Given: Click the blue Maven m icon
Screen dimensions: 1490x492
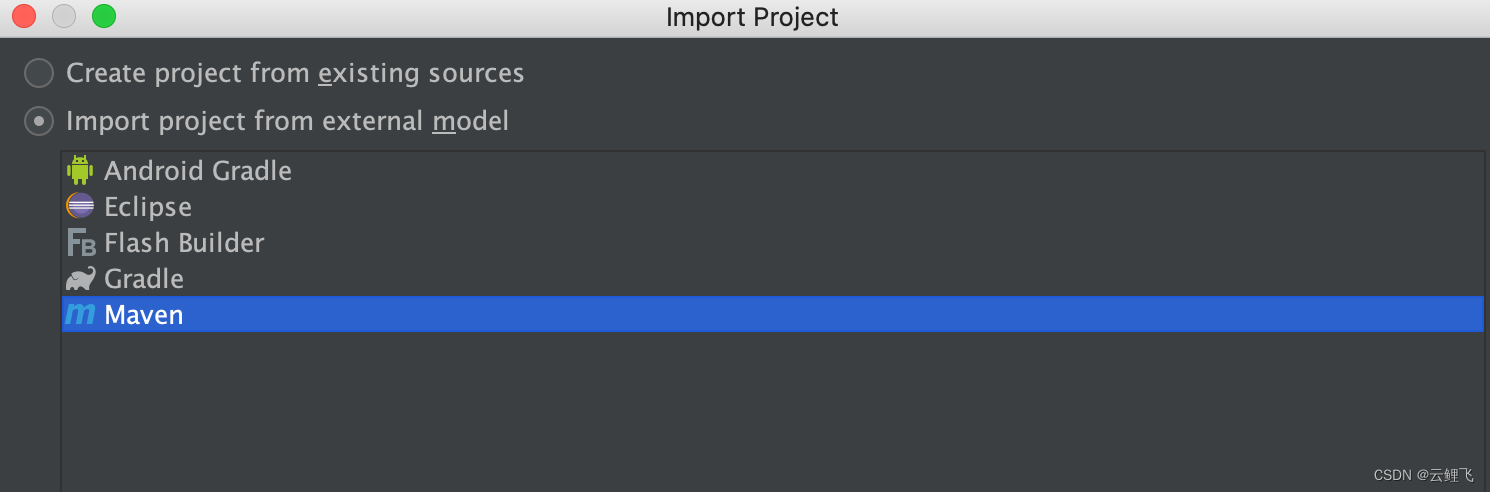Looking at the screenshot, I should 80,315.
